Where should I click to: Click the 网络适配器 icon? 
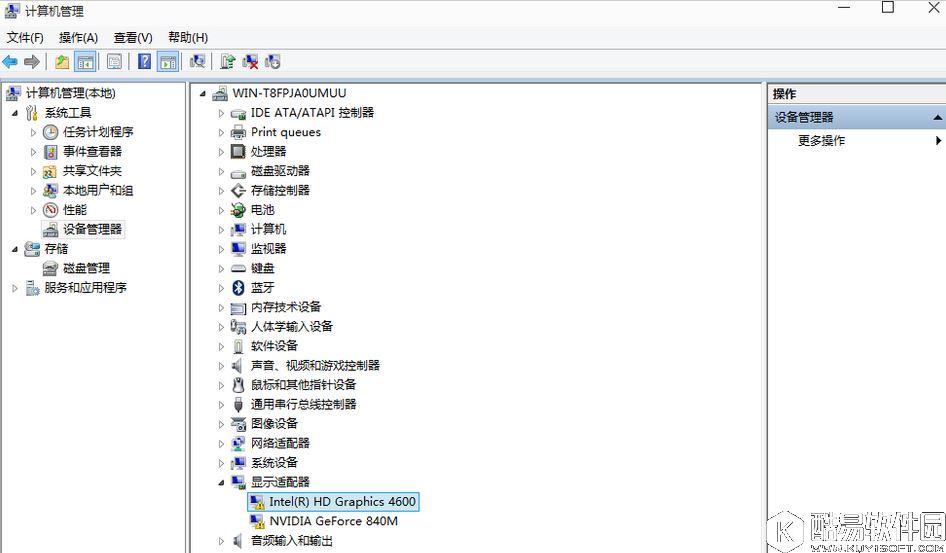point(238,443)
